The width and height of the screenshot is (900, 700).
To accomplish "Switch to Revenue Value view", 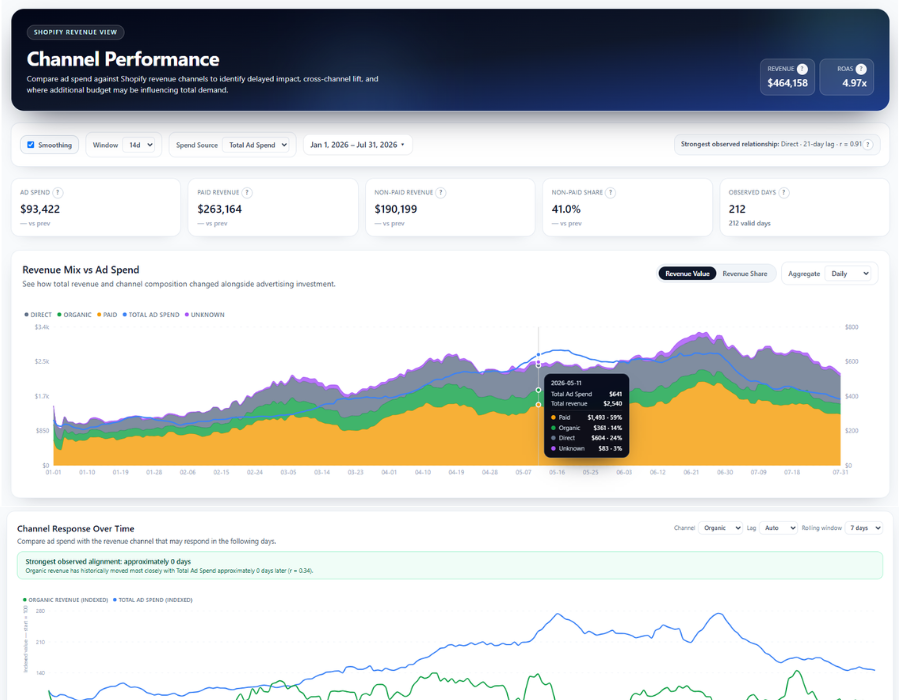I will coord(687,274).
